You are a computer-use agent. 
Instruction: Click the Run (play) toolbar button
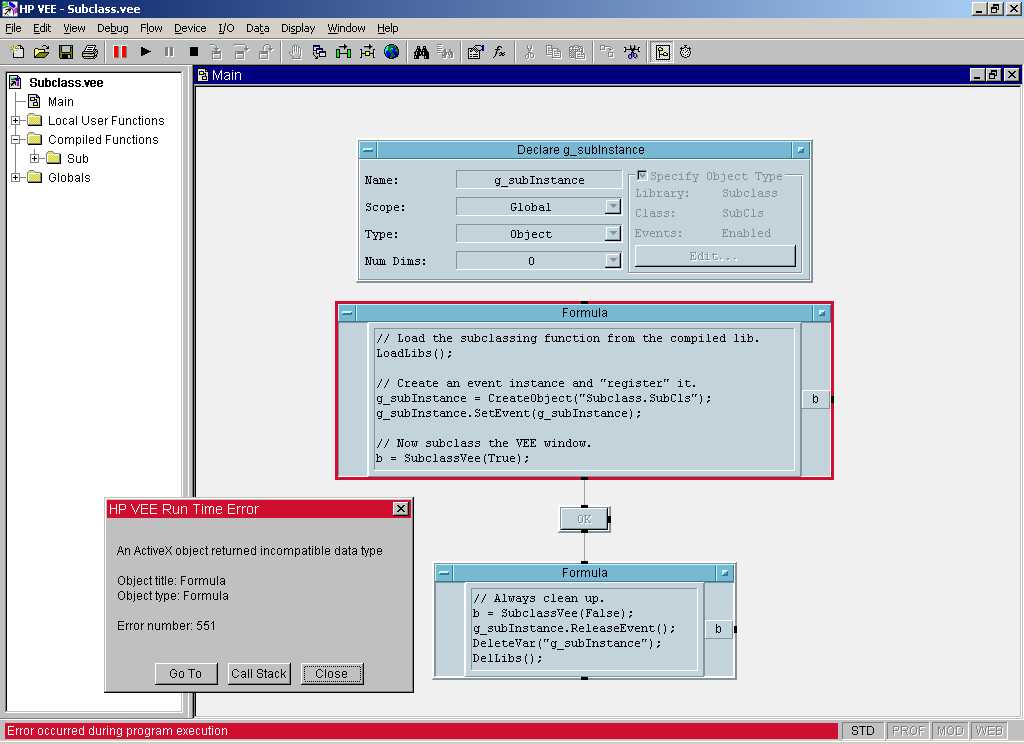(x=145, y=52)
